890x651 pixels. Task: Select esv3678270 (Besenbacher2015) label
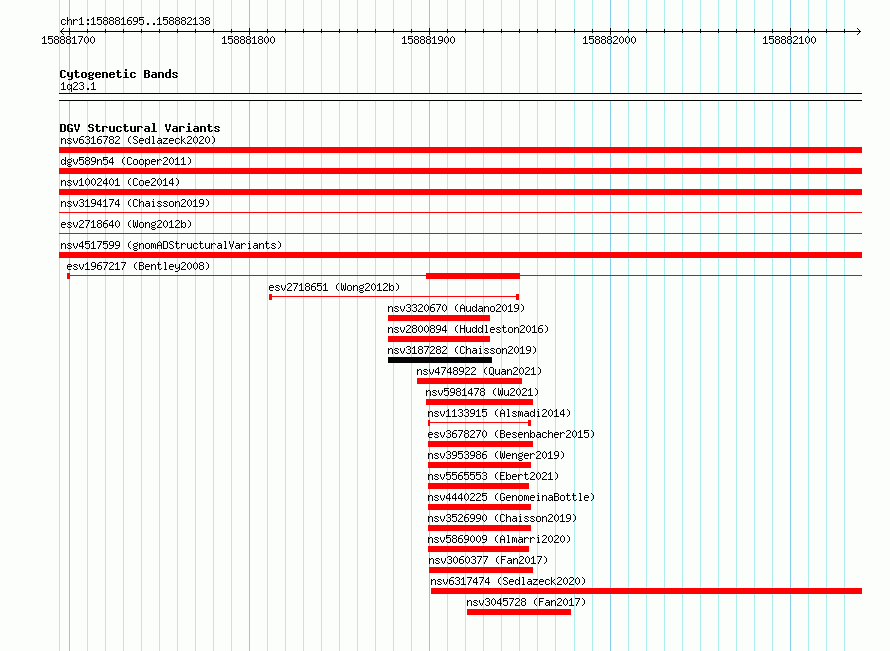511,434
